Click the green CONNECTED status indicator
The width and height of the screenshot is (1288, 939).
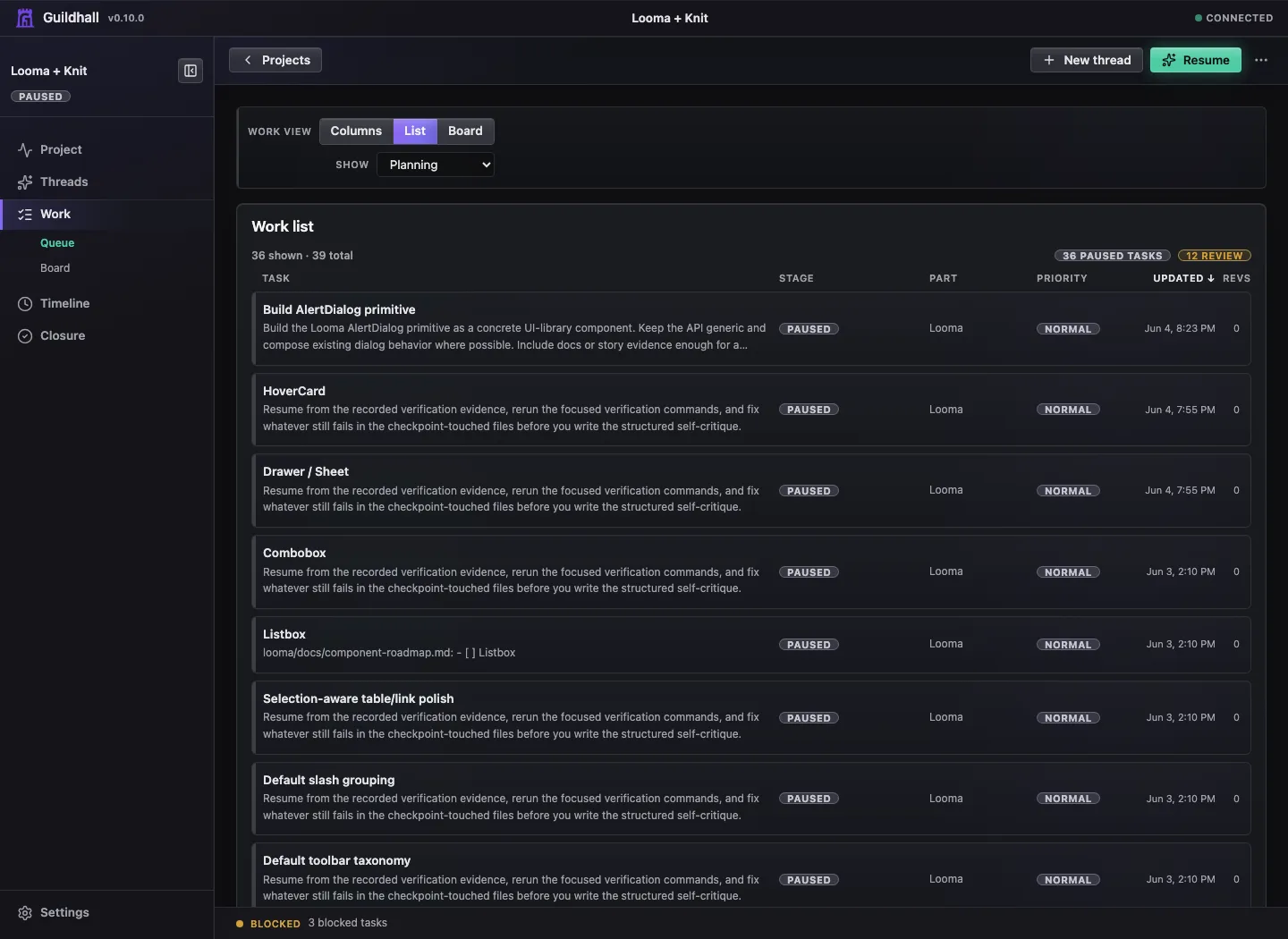coord(1233,18)
